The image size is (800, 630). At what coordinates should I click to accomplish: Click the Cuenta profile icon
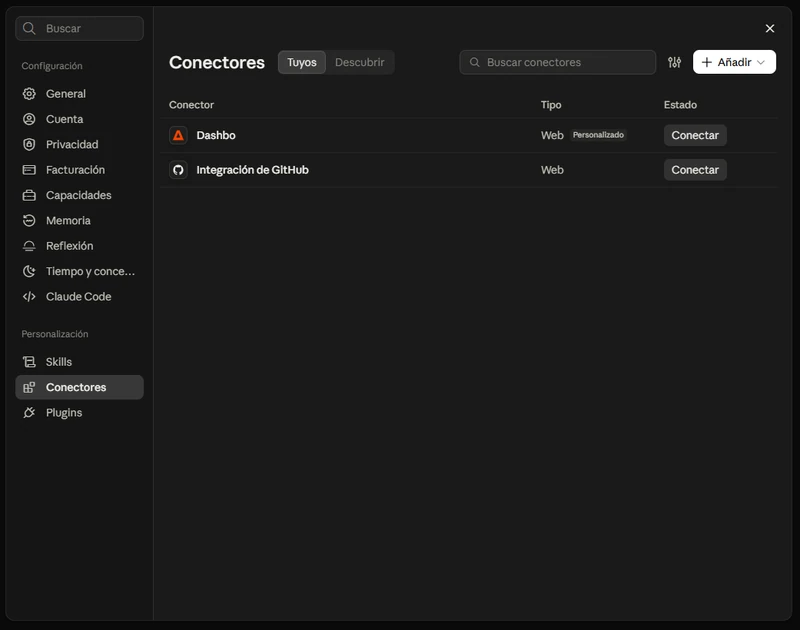[x=29, y=119]
